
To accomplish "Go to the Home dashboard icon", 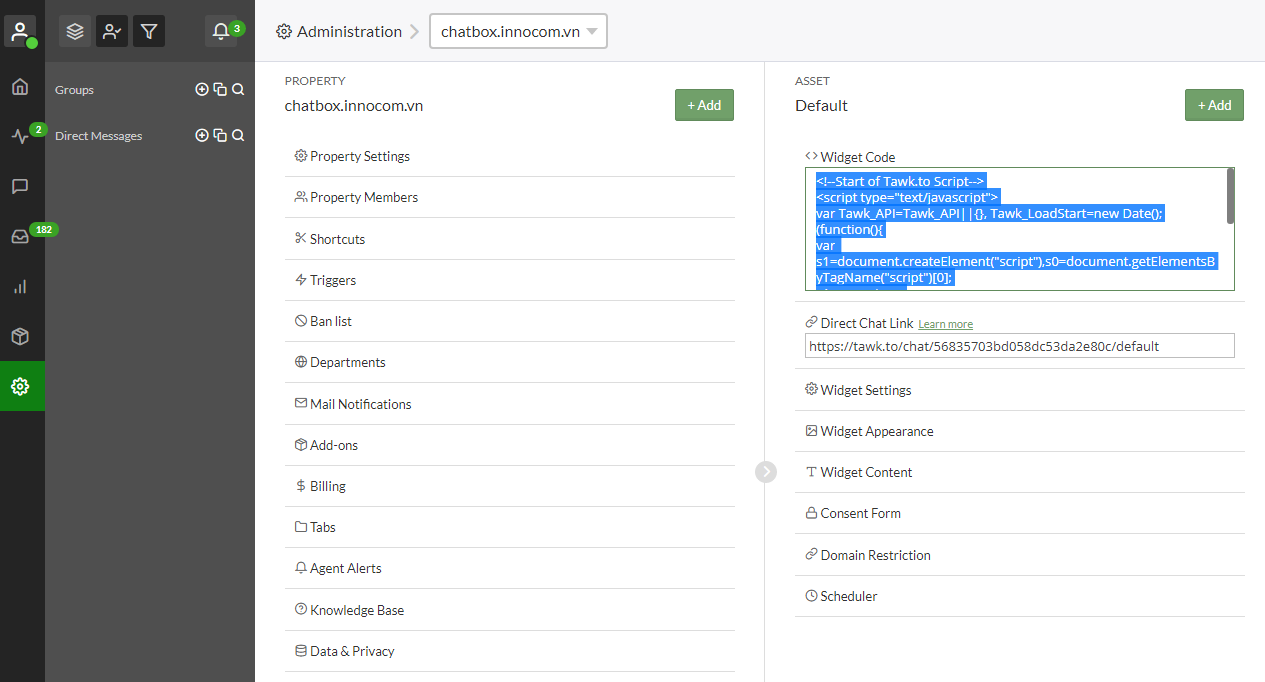I will (20, 87).
